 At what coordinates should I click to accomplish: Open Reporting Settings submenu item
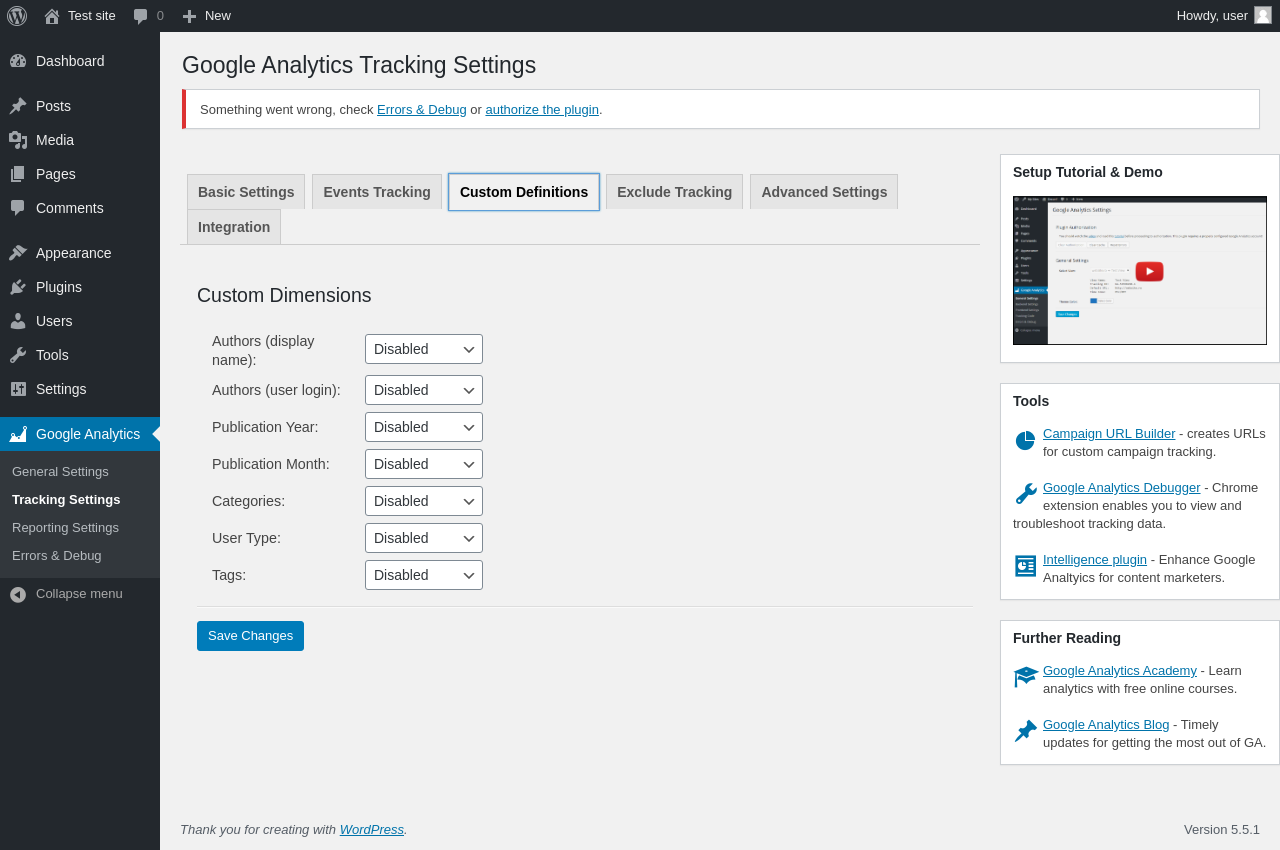(x=65, y=527)
